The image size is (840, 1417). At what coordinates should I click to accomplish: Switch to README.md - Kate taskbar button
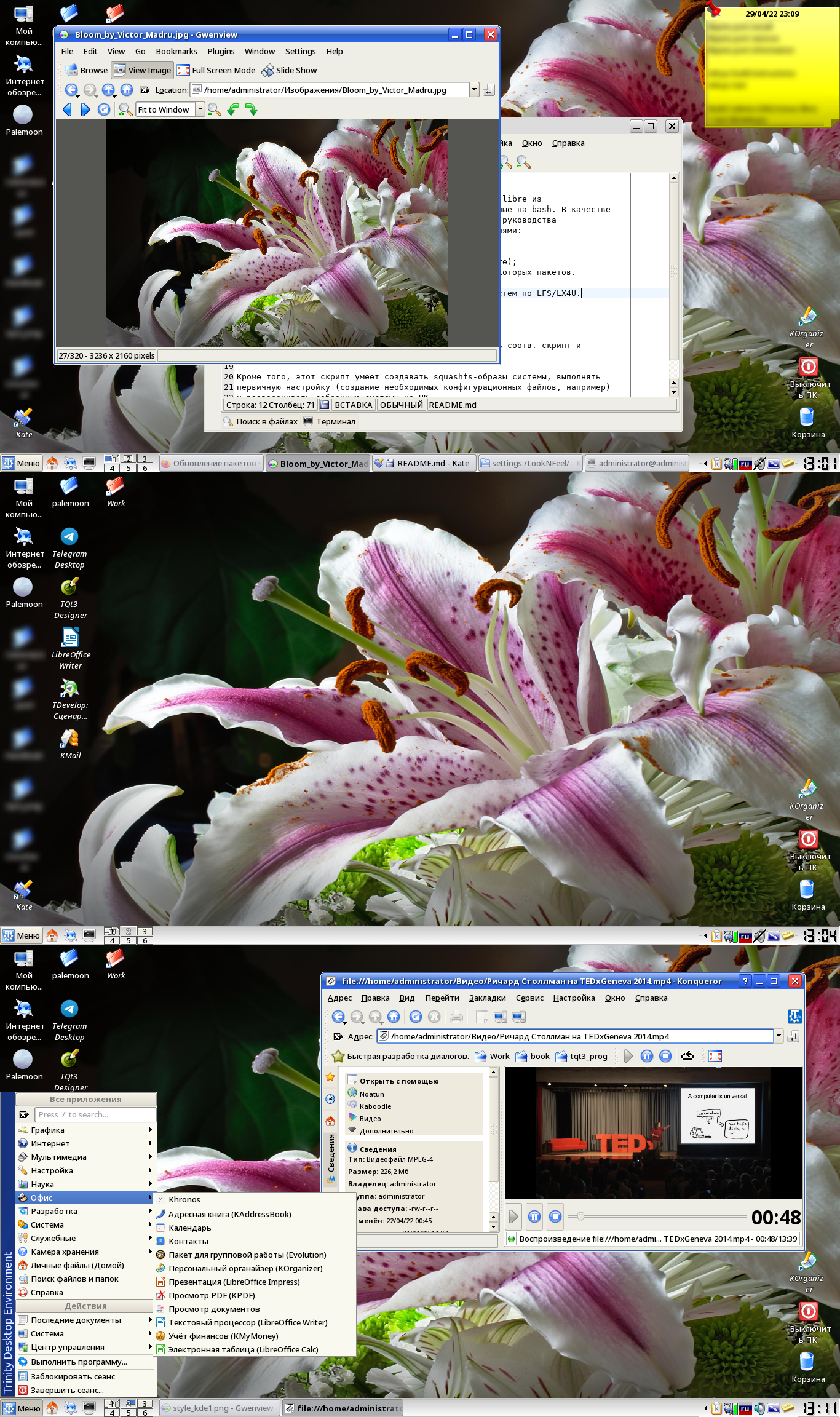424,463
